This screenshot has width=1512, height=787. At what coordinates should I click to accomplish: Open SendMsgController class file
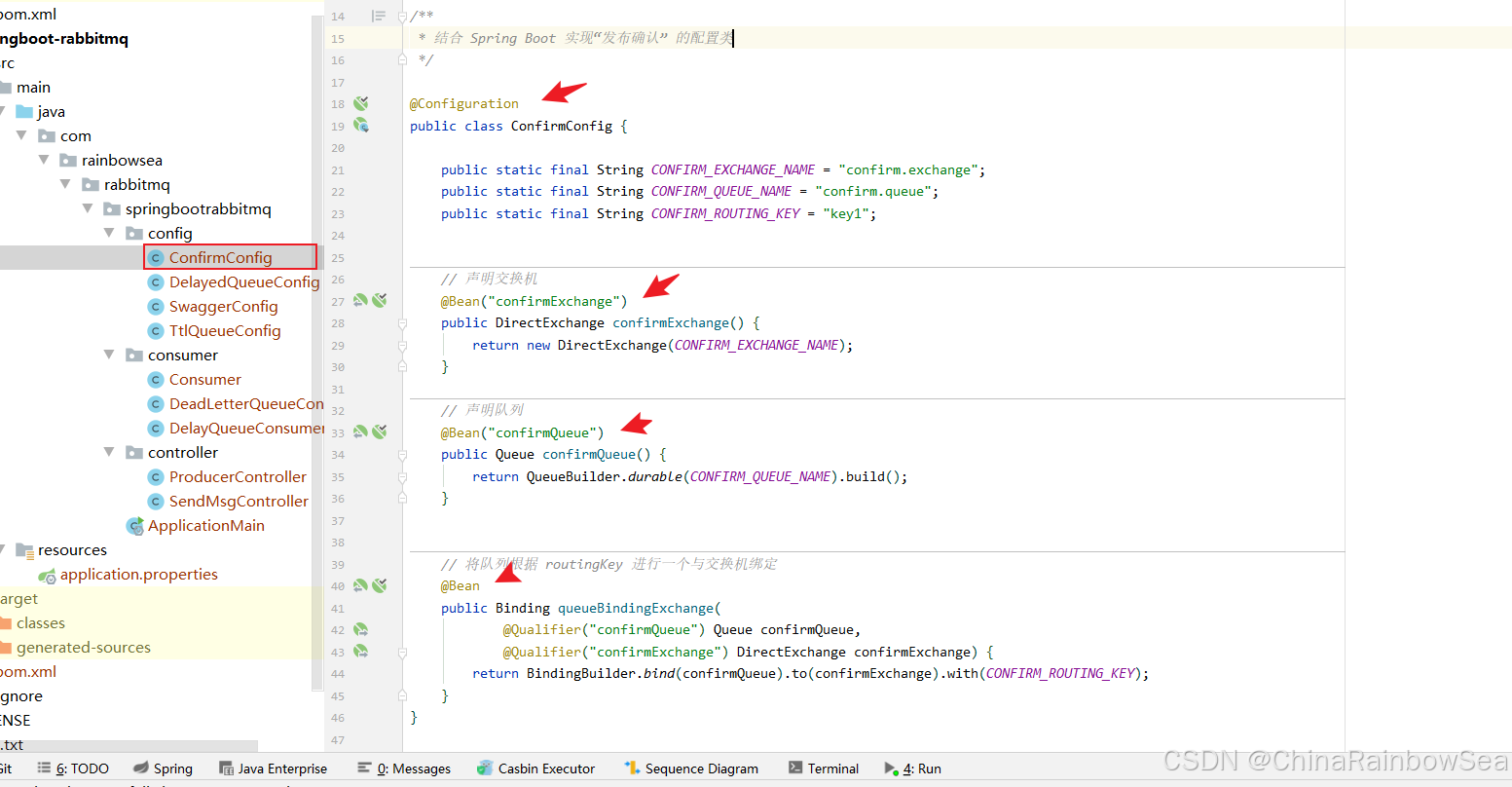[x=239, y=501]
